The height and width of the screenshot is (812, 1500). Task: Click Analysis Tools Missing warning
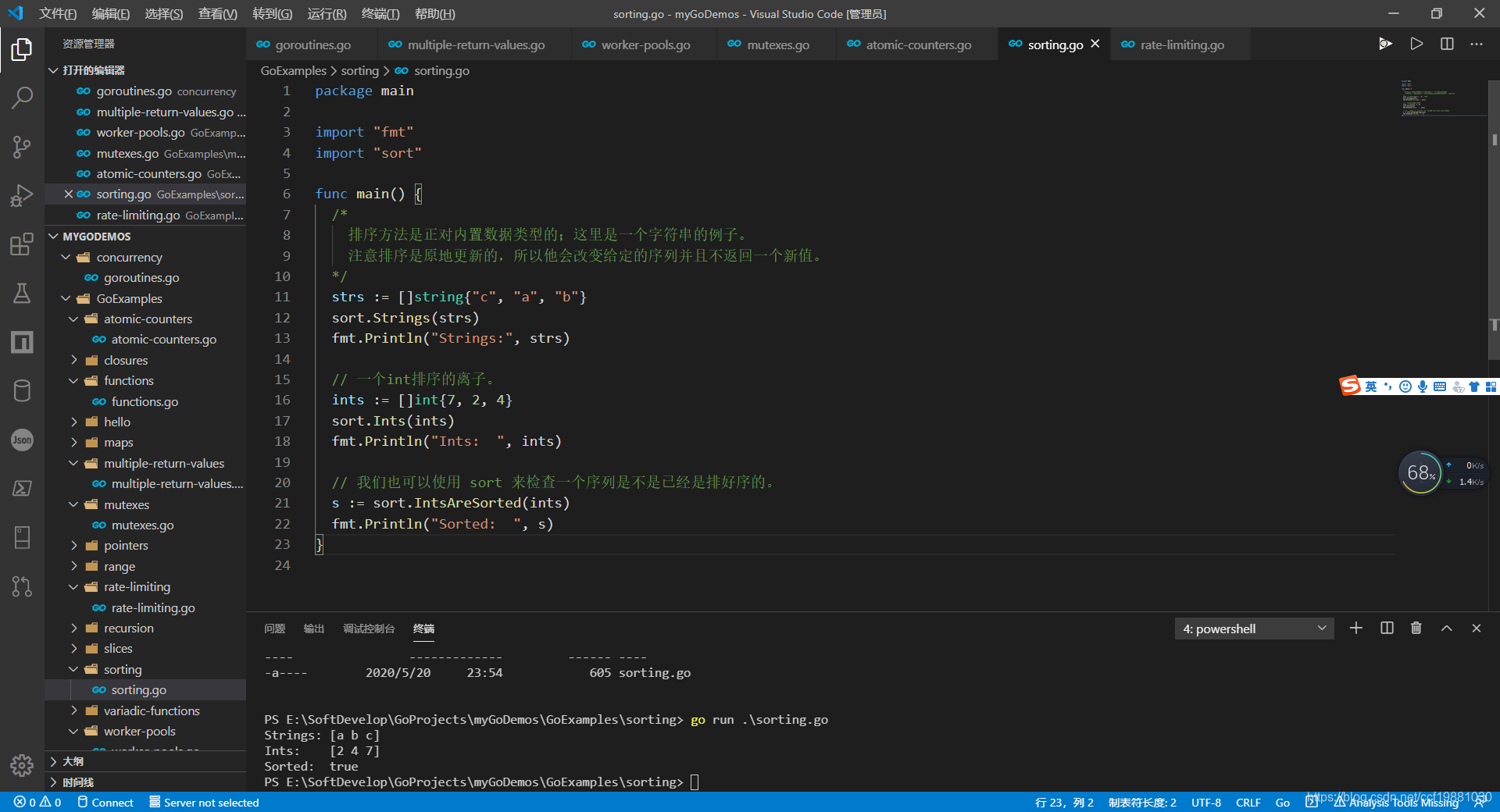(1396, 803)
